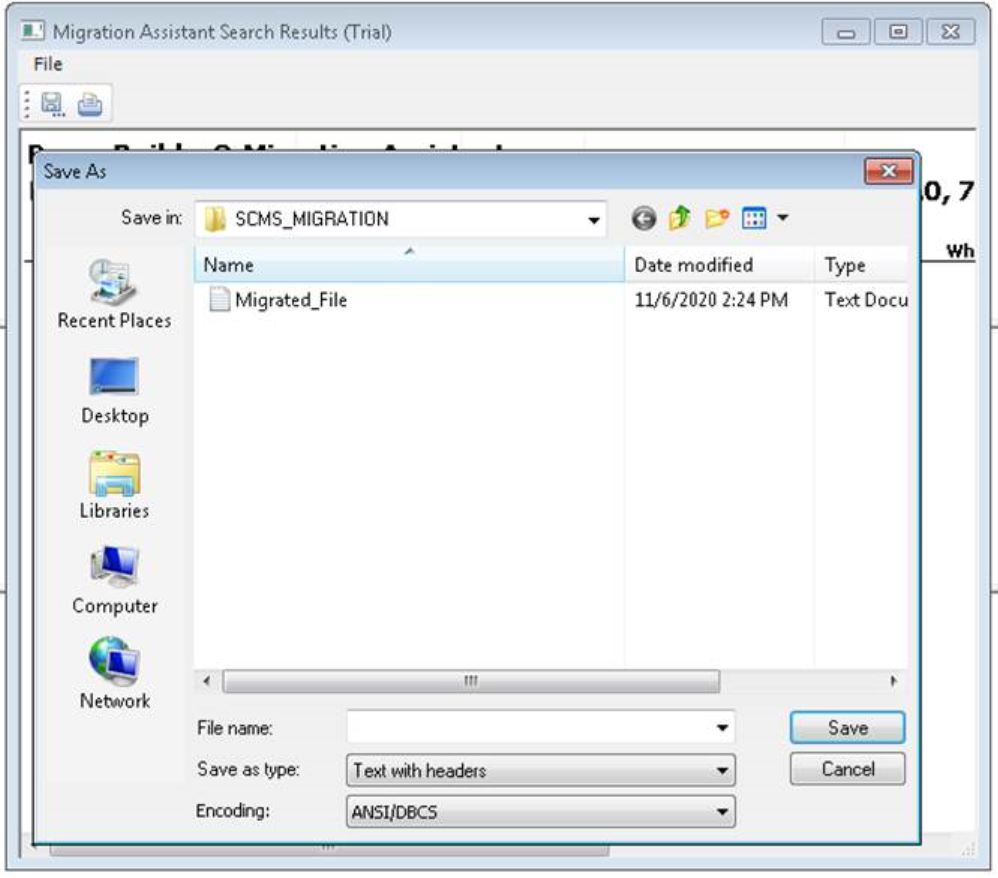Open the Save as type dropdown
The height and width of the screenshot is (878, 998).
pos(722,771)
